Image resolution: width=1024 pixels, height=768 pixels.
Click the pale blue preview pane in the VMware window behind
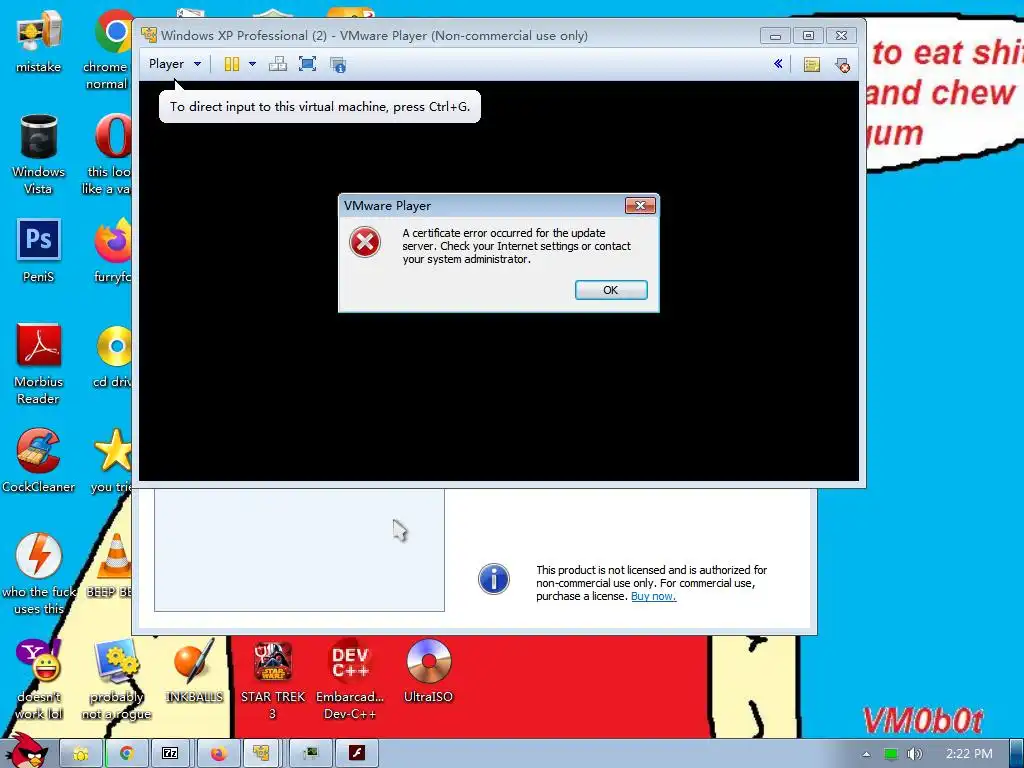click(x=299, y=550)
